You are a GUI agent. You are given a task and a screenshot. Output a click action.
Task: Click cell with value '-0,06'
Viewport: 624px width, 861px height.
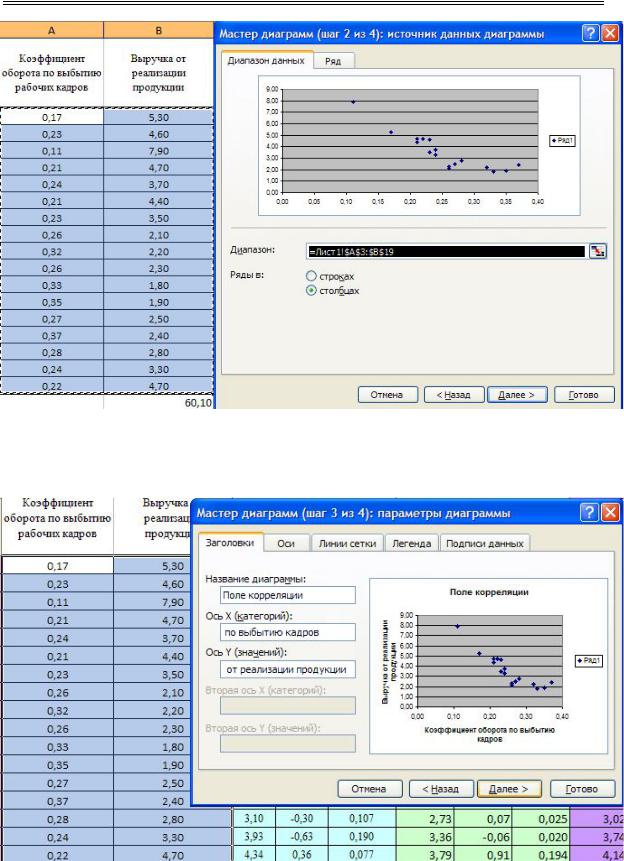483,837
